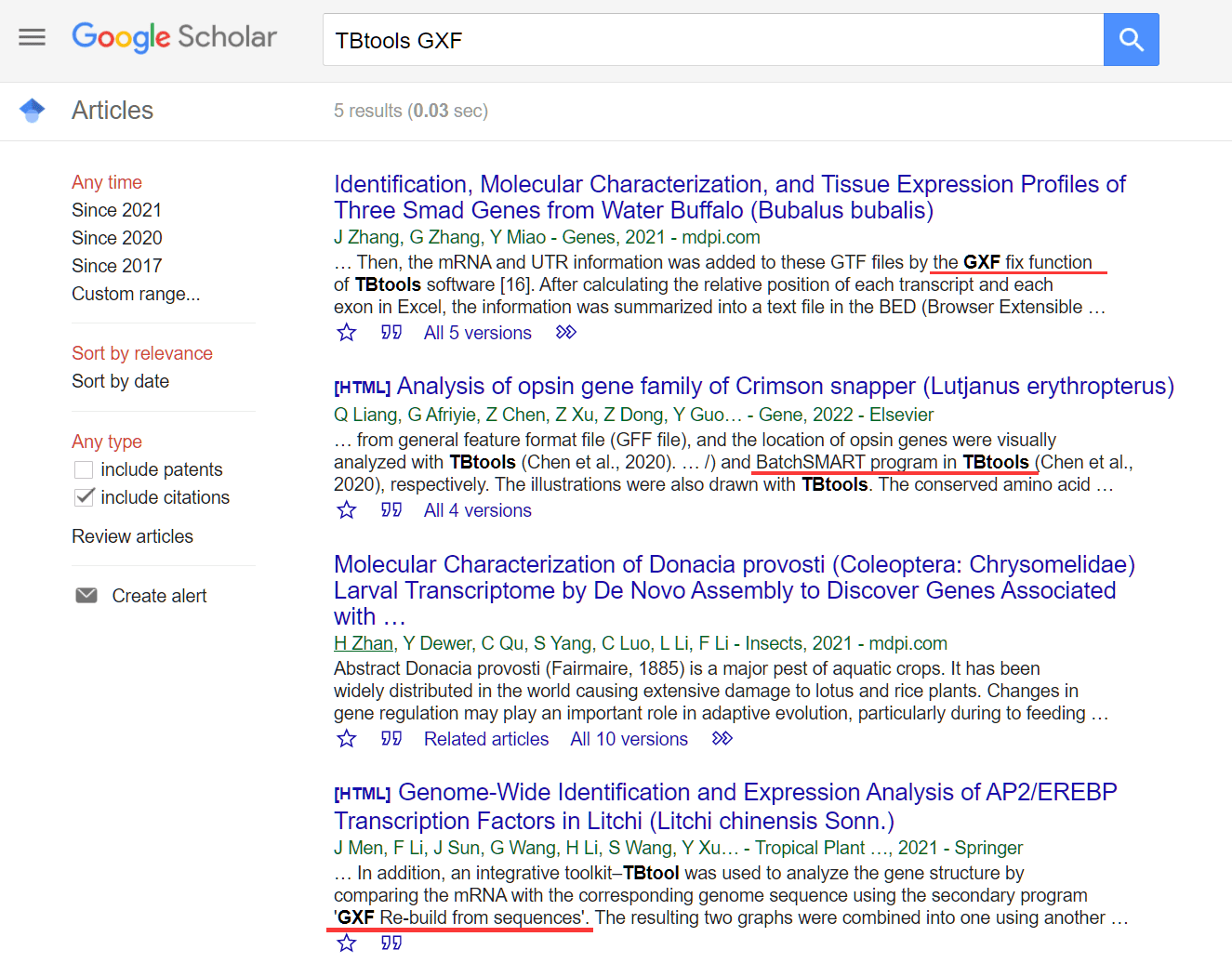Click the blue search magnifier button
1232x963 pixels.
click(1131, 39)
